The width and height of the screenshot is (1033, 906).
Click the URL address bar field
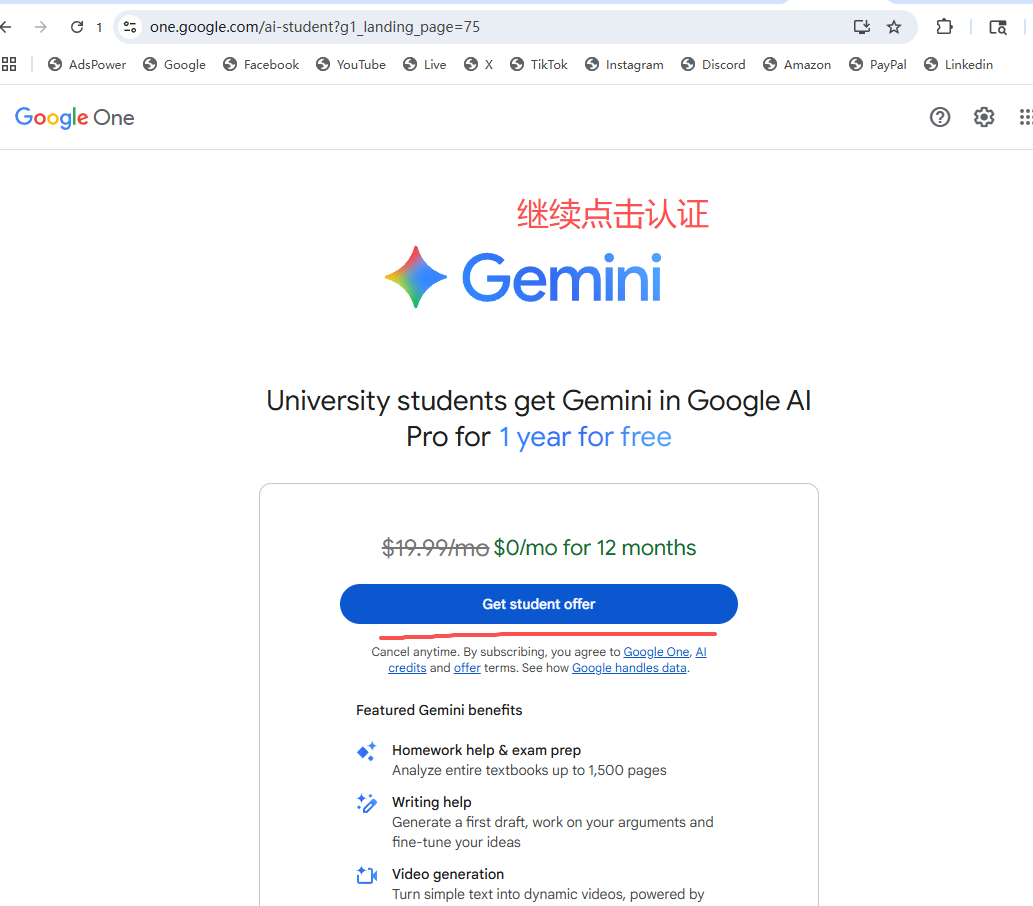coord(480,27)
